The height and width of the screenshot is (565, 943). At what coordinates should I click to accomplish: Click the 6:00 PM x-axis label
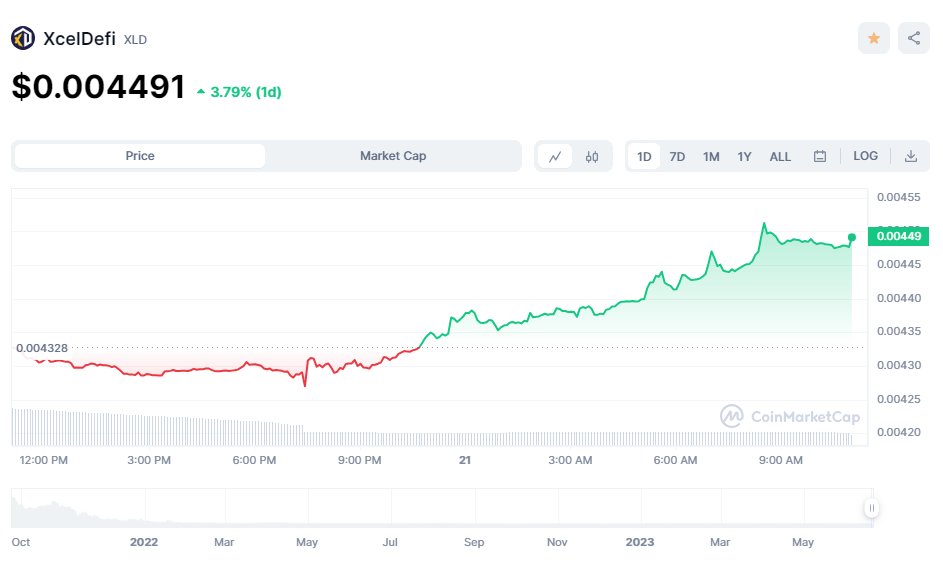pos(254,460)
